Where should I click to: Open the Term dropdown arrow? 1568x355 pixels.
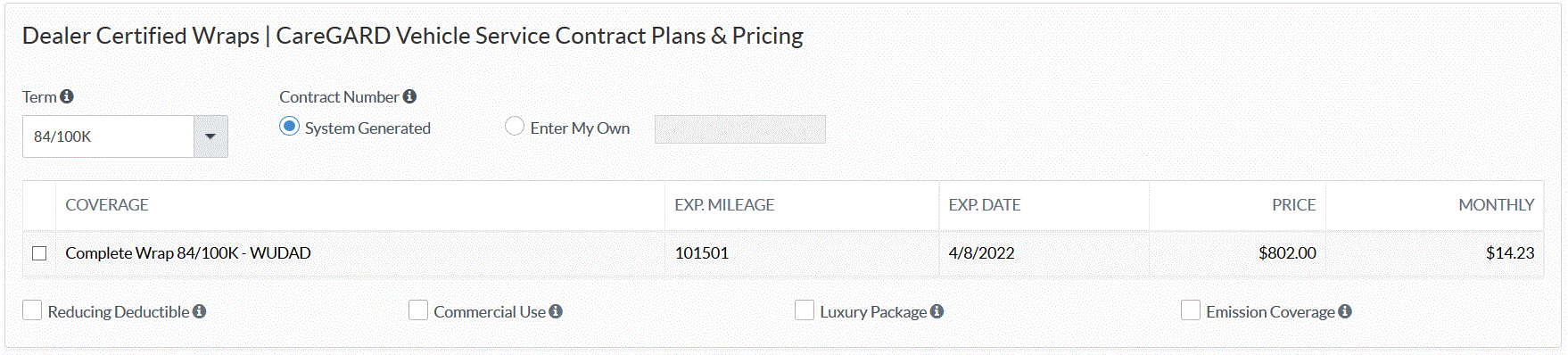coord(210,136)
